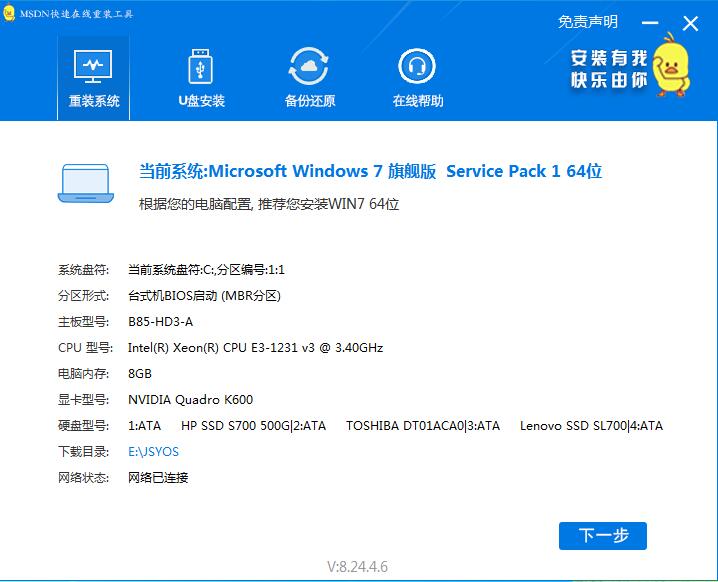Click the CPU 型号 label

tap(85, 348)
